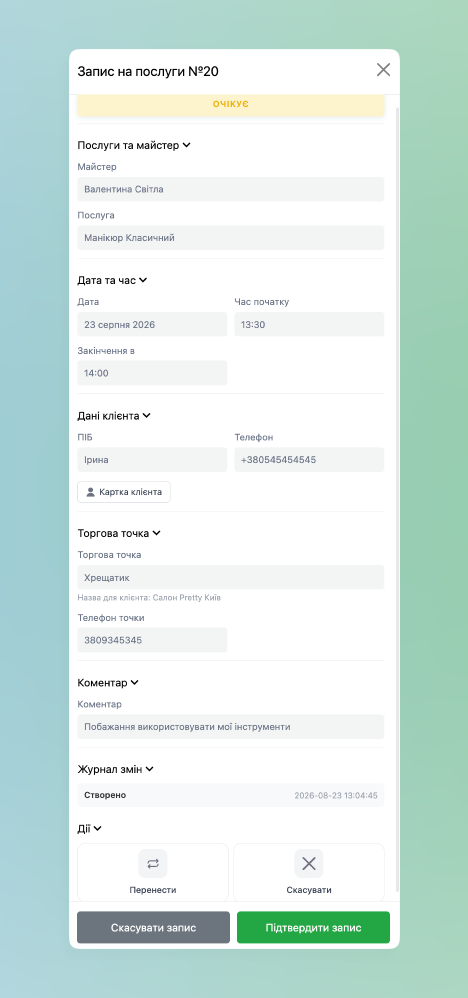
Task: Click the Дата field 23 серпня 2026
Action: (152, 324)
